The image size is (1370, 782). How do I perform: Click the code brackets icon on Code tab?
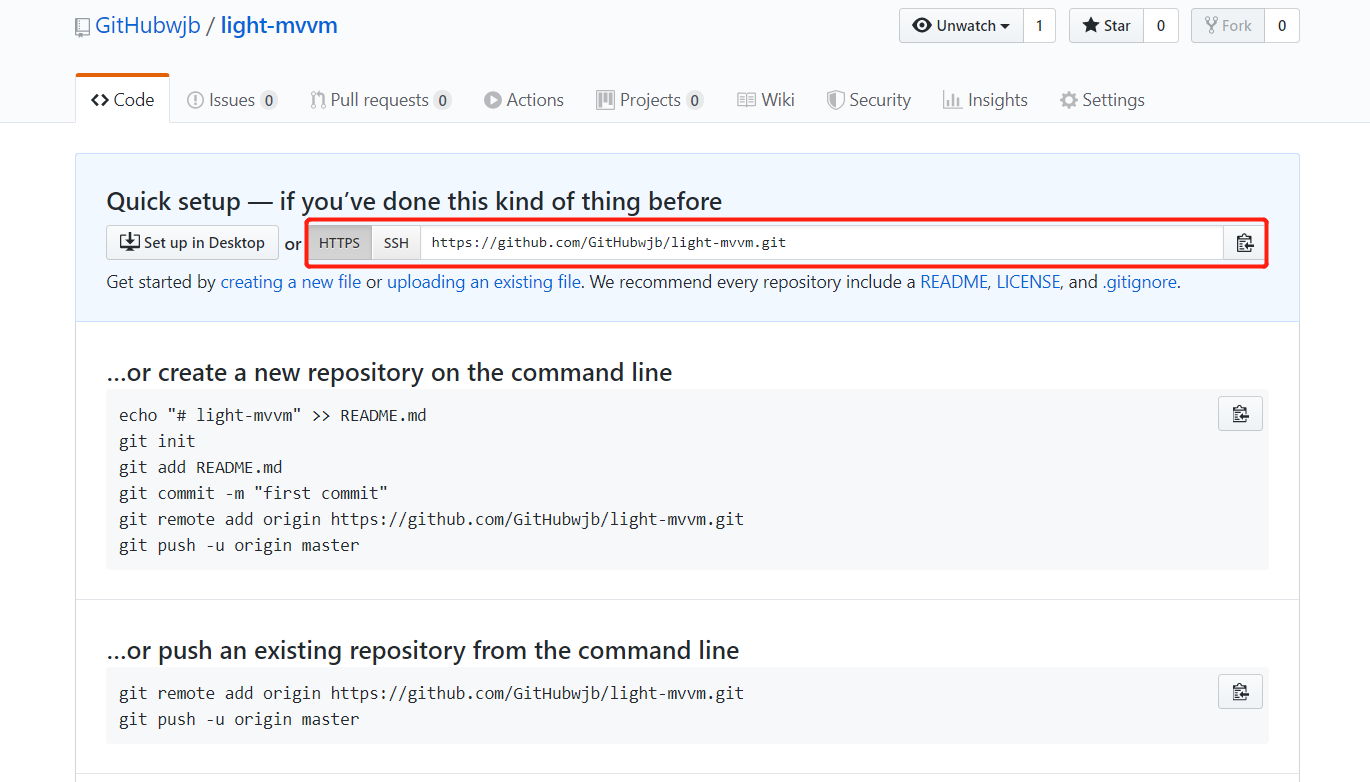point(99,100)
